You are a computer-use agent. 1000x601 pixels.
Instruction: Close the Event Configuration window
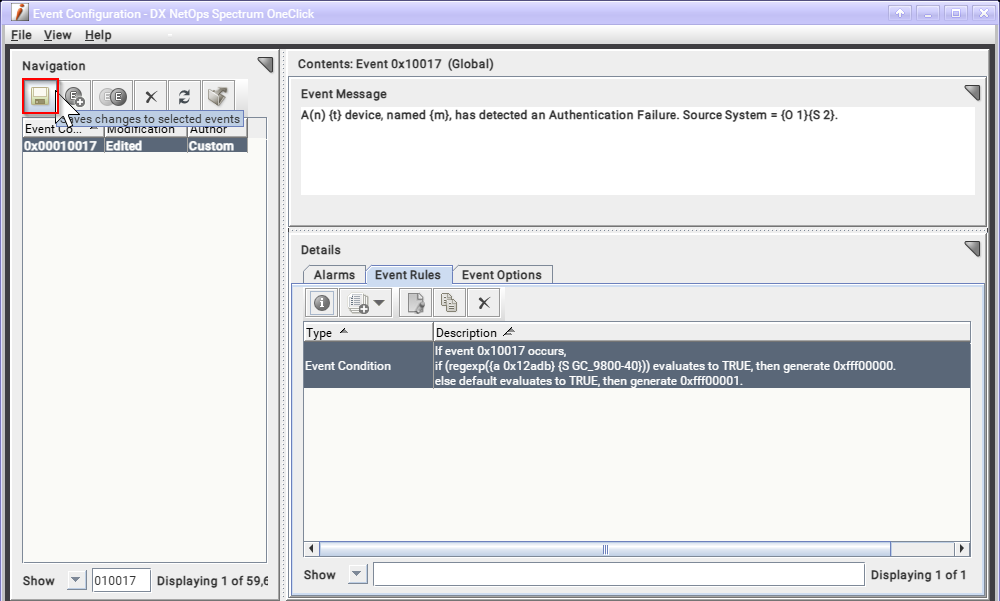tap(984, 13)
